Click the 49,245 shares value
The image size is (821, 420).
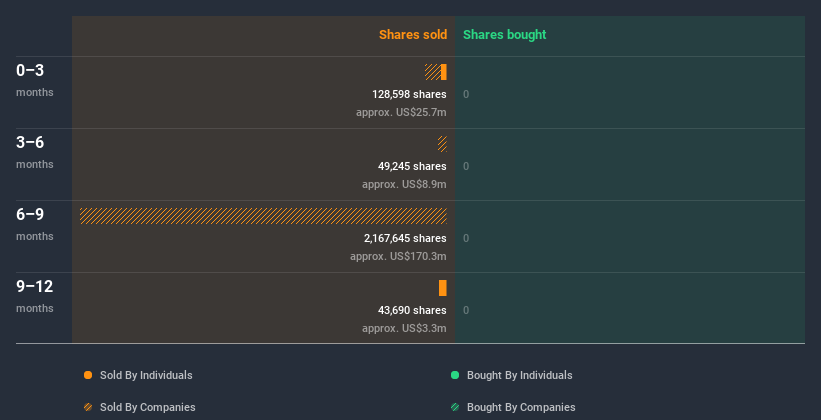point(413,166)
